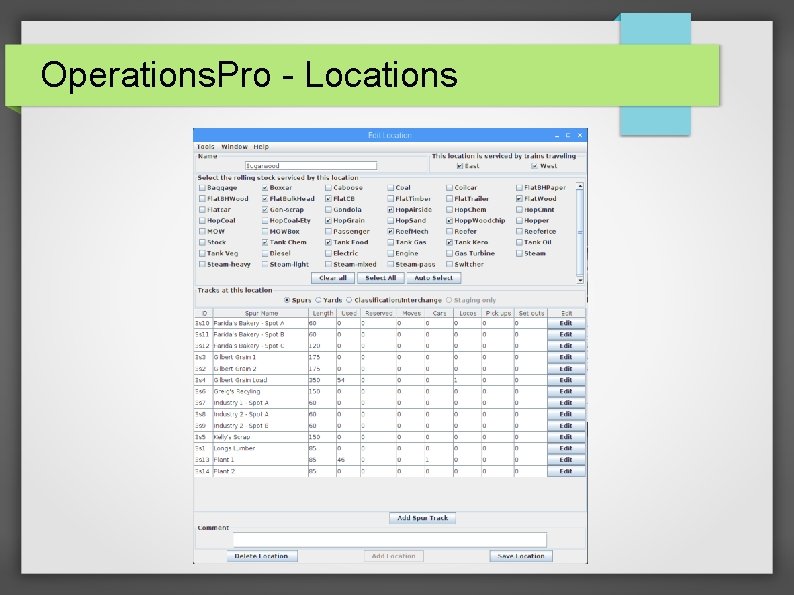Click the Comment text field
This screenshot has height=595, width=794.
389,539
